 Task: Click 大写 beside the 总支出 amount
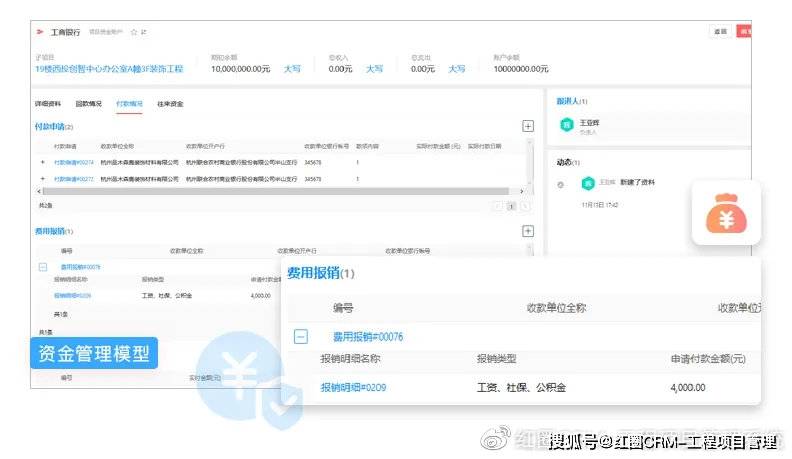click(x=457, y=69)
